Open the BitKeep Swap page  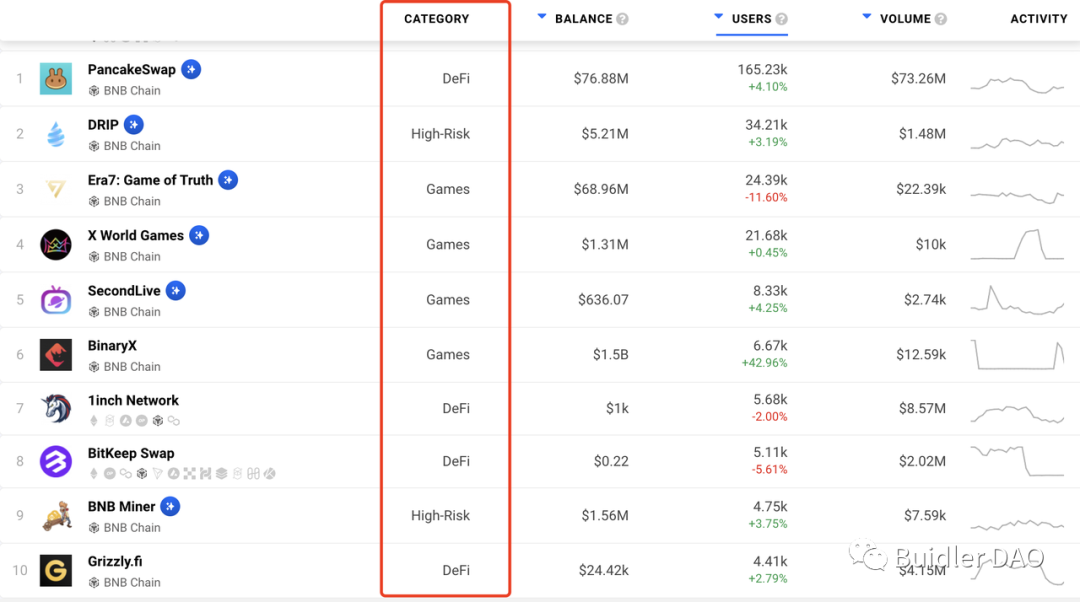131,453
